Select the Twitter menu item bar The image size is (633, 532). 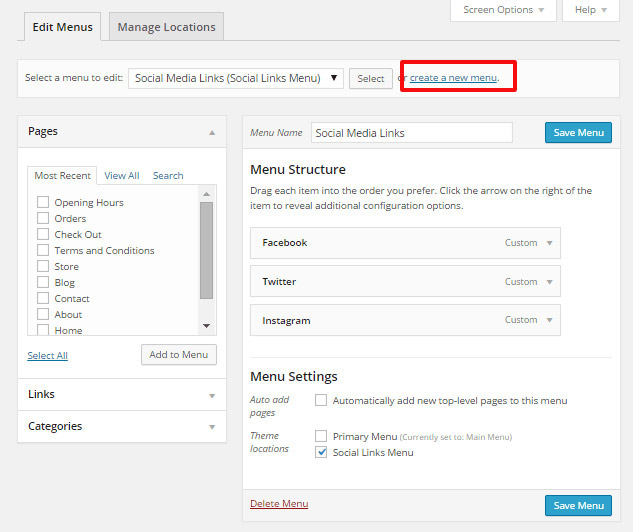pos(405,281)
